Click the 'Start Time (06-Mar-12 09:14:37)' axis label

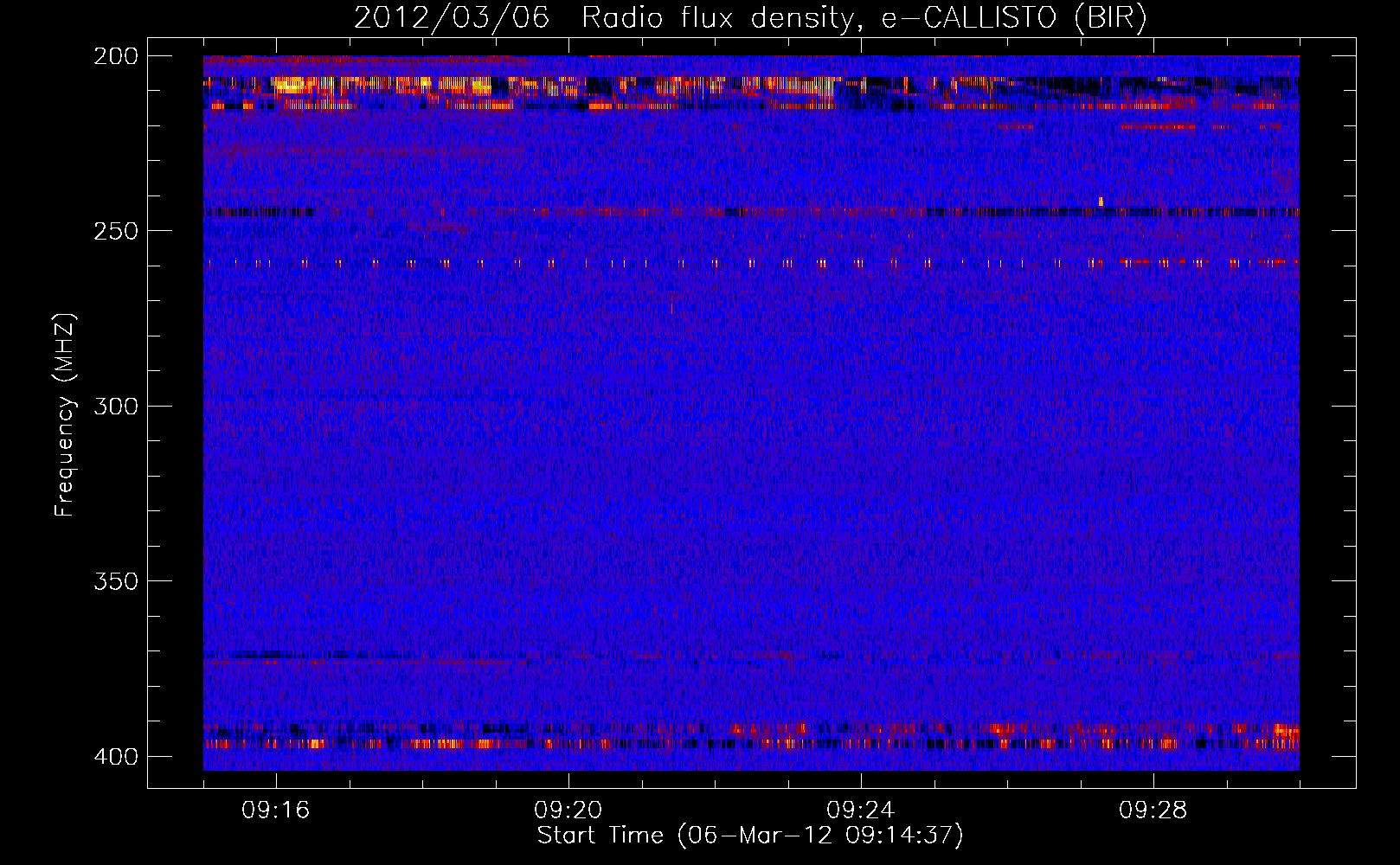coord(750,836)
